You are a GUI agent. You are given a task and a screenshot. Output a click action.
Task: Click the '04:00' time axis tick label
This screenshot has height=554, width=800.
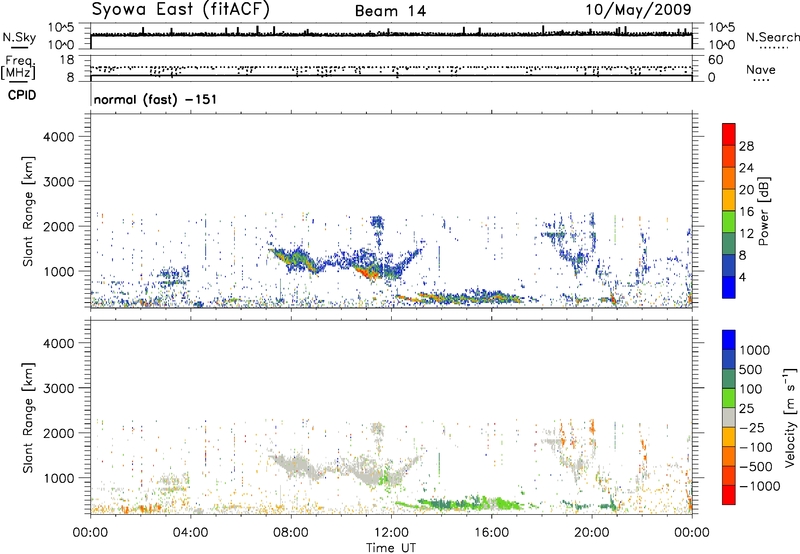[190, 533]
